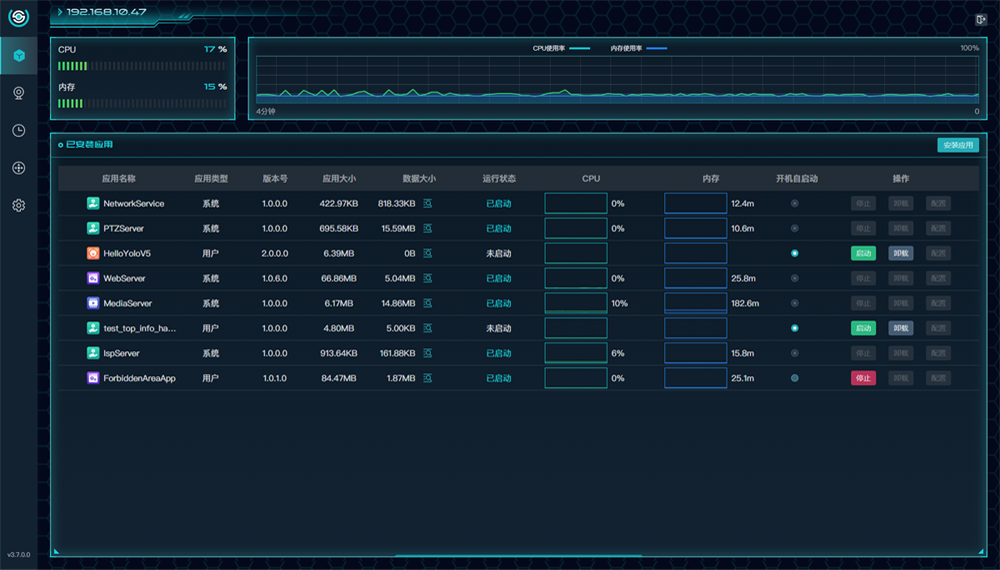
Task: Toggle auto-start for test_top_info_ha app
Action: click(795, 328)
